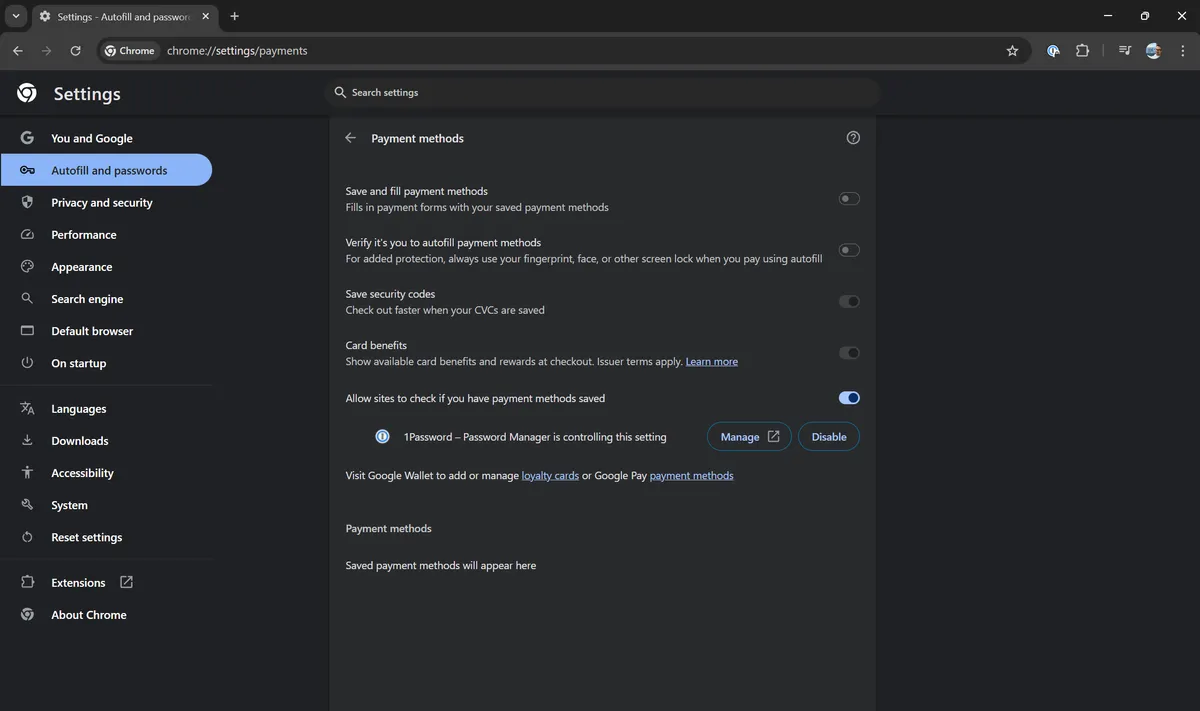Open the Extensions puzzle icon in toolbar
The width and height of the screenshot is (1200, 711).
point(1082,51)
